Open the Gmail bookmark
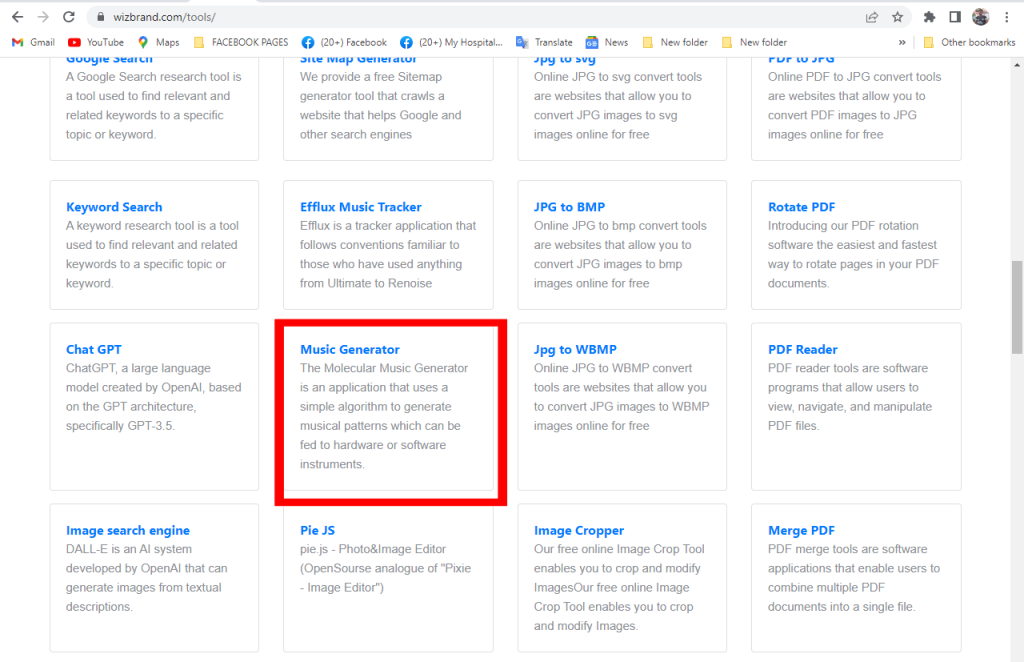 33,42
